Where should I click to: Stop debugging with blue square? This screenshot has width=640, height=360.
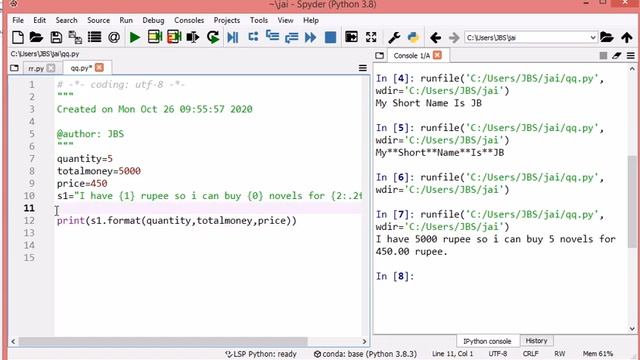tap(330, 38)
